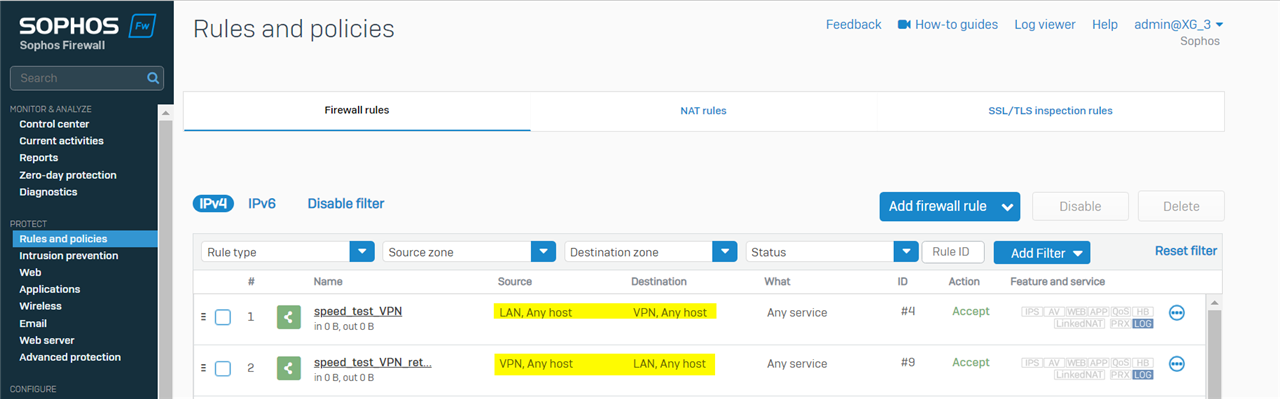This screenshot has width=1280, height=399.
Task: Open Email in sidebar
Action: click(x=33, y=324)
